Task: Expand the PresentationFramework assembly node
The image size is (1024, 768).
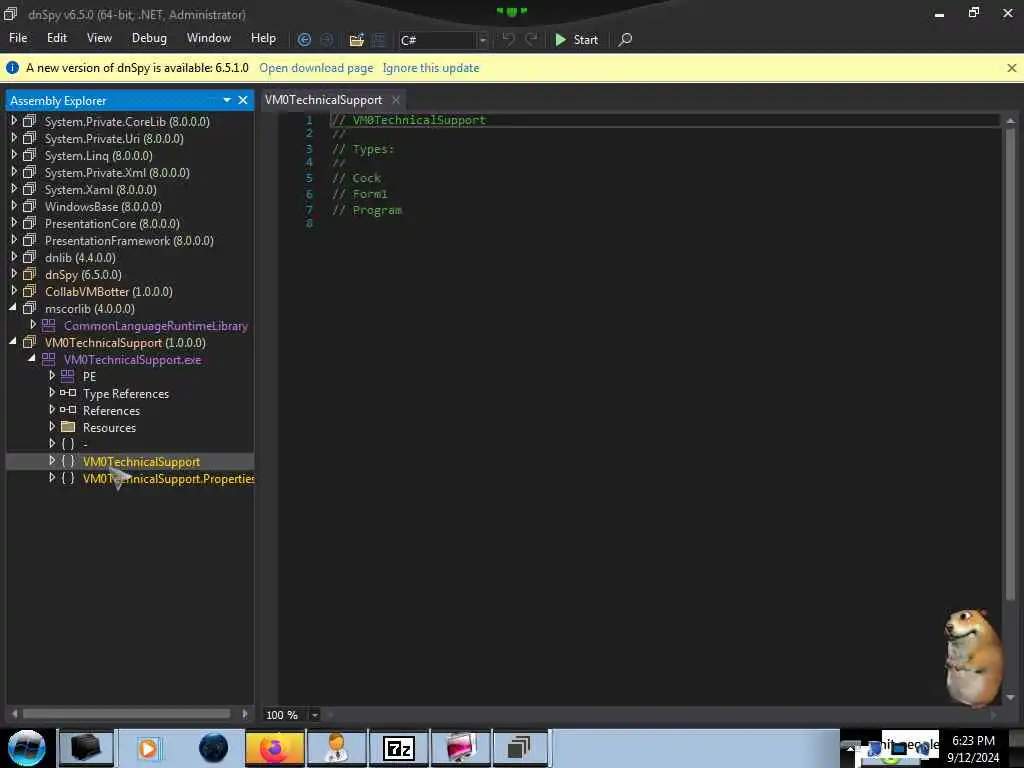Action: coord(14,240)
